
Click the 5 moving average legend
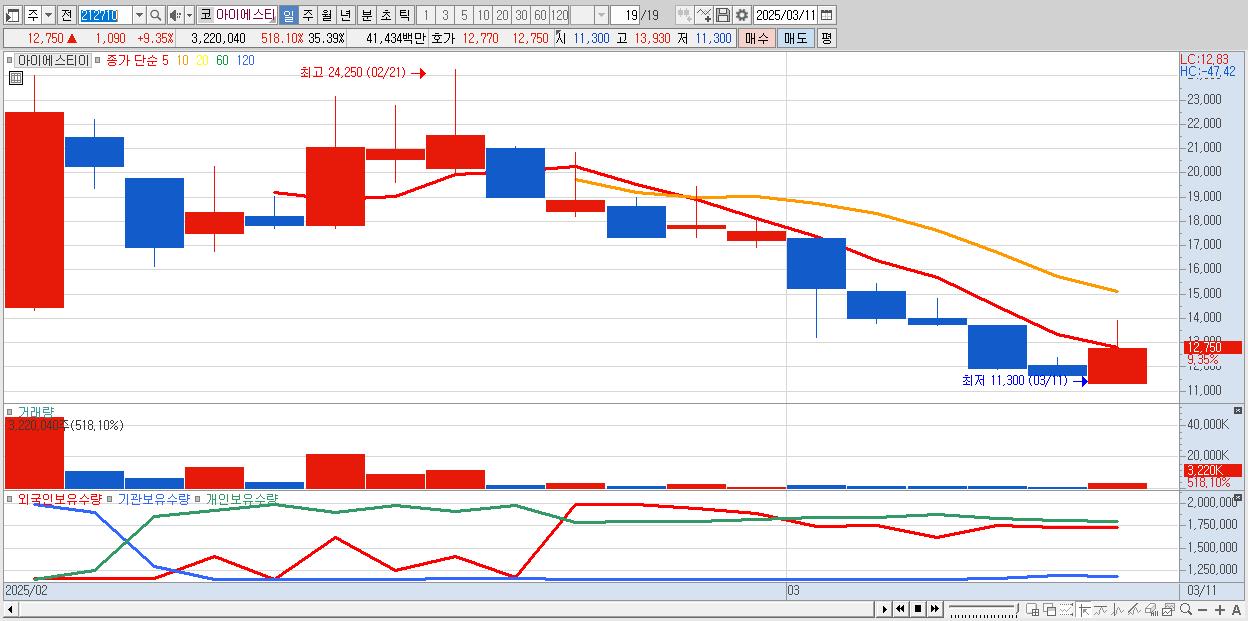(x=165, y=60)
